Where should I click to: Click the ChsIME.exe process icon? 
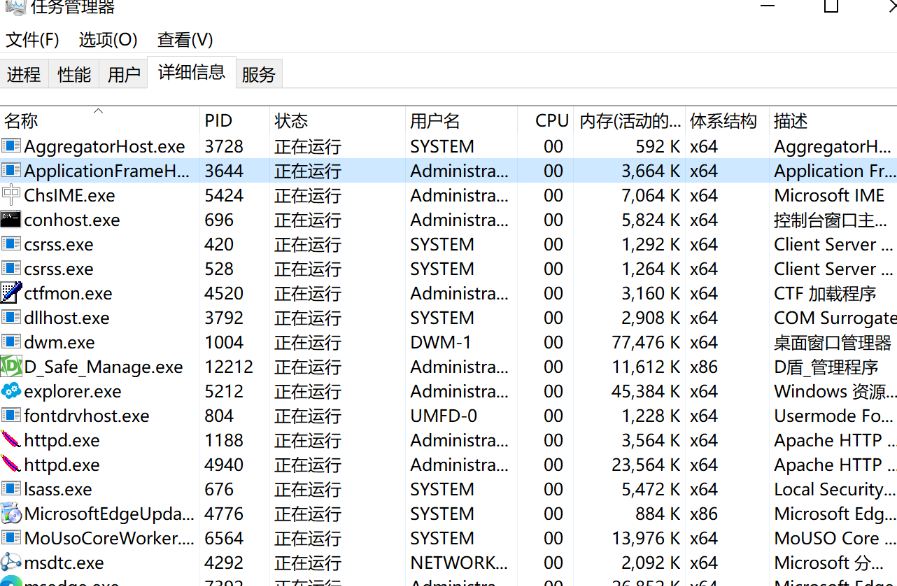tap(11, 195)
